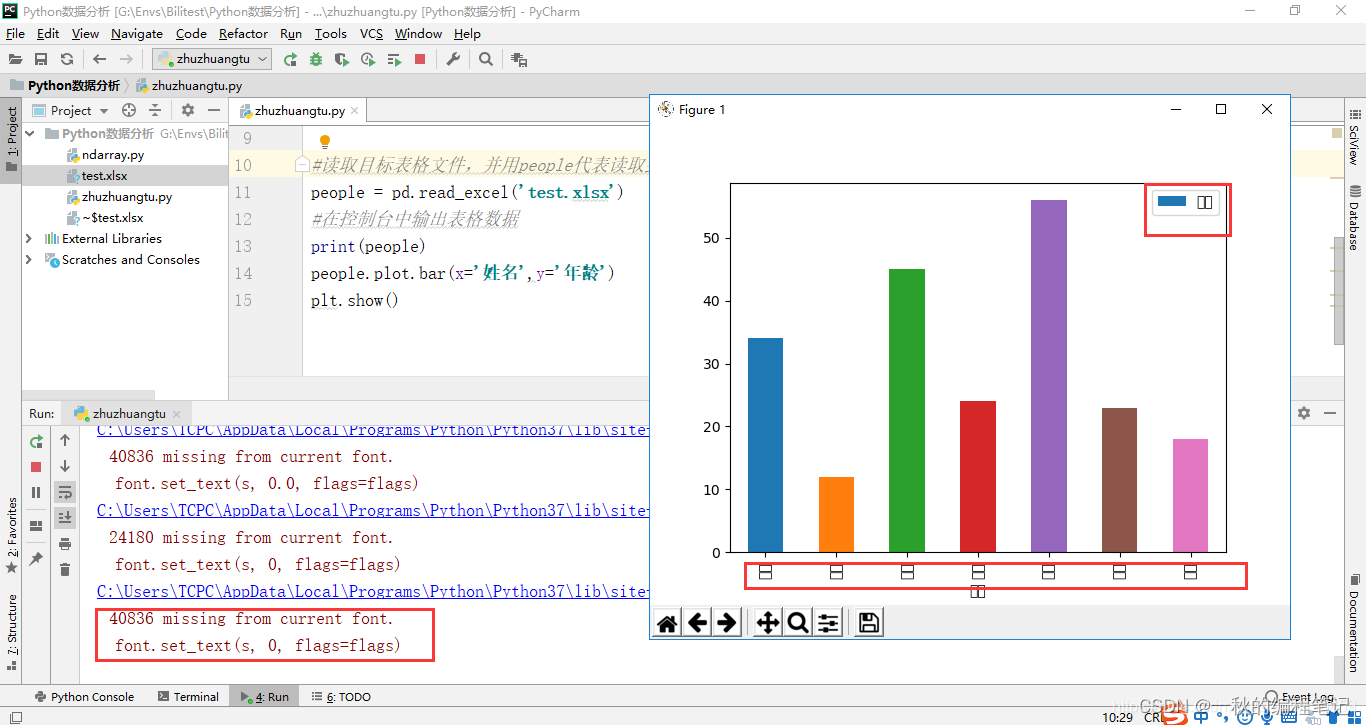
Task: Open the SciView side panel
Action: point(1354,138)
